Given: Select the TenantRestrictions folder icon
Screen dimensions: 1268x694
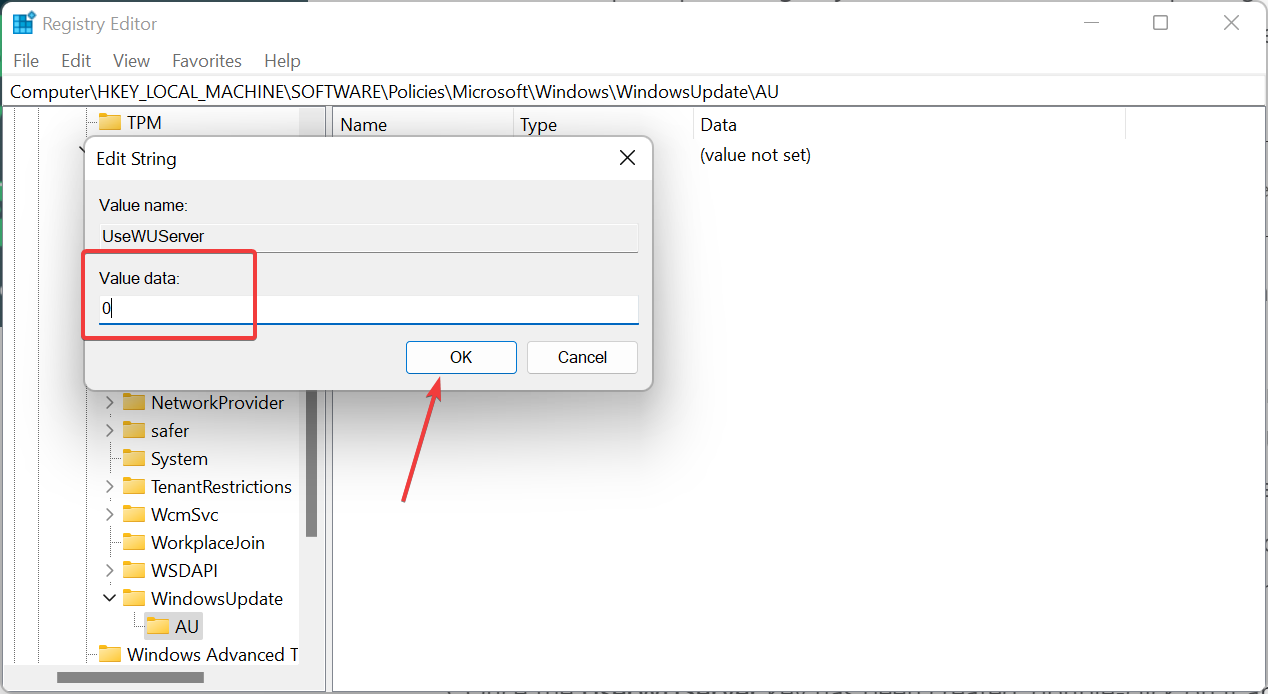Looking at the screenshot, I should 134,486.
